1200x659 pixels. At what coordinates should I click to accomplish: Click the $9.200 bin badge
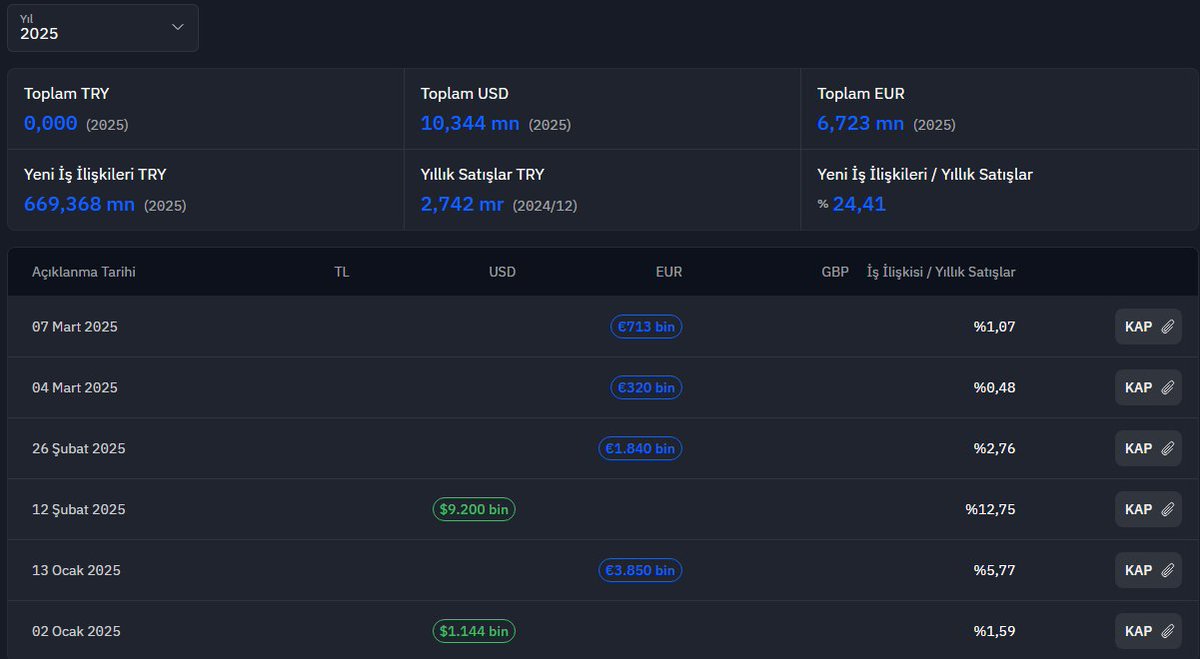(x=475, y=509)
